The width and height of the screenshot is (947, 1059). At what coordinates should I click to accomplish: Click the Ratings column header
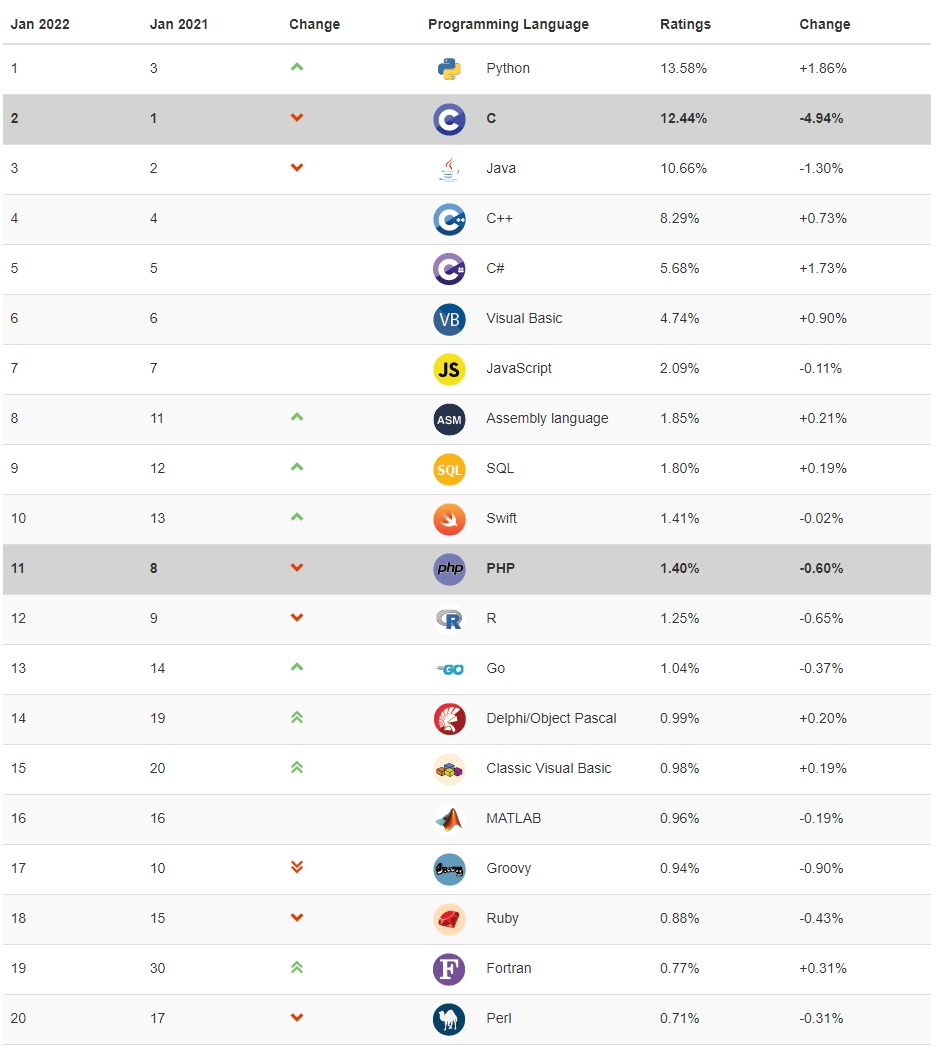pyautogui.click(x=685, y=24)
